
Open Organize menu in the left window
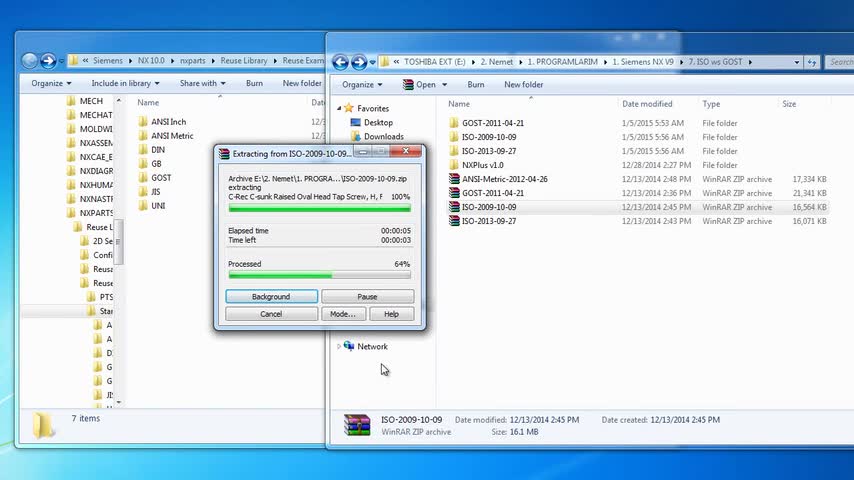click(x=51, y=83)
